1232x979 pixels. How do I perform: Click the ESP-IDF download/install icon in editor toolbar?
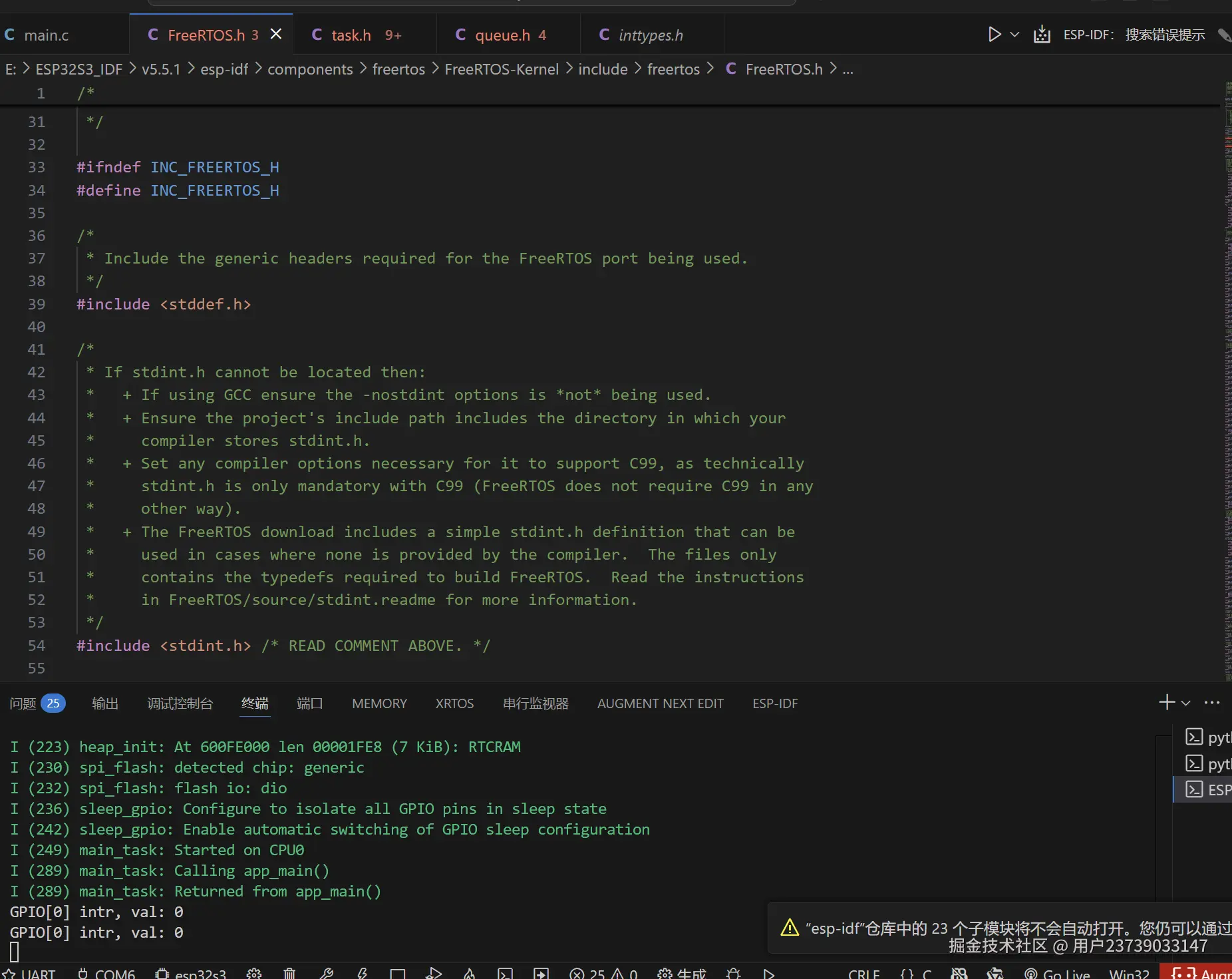point(1042,35)
